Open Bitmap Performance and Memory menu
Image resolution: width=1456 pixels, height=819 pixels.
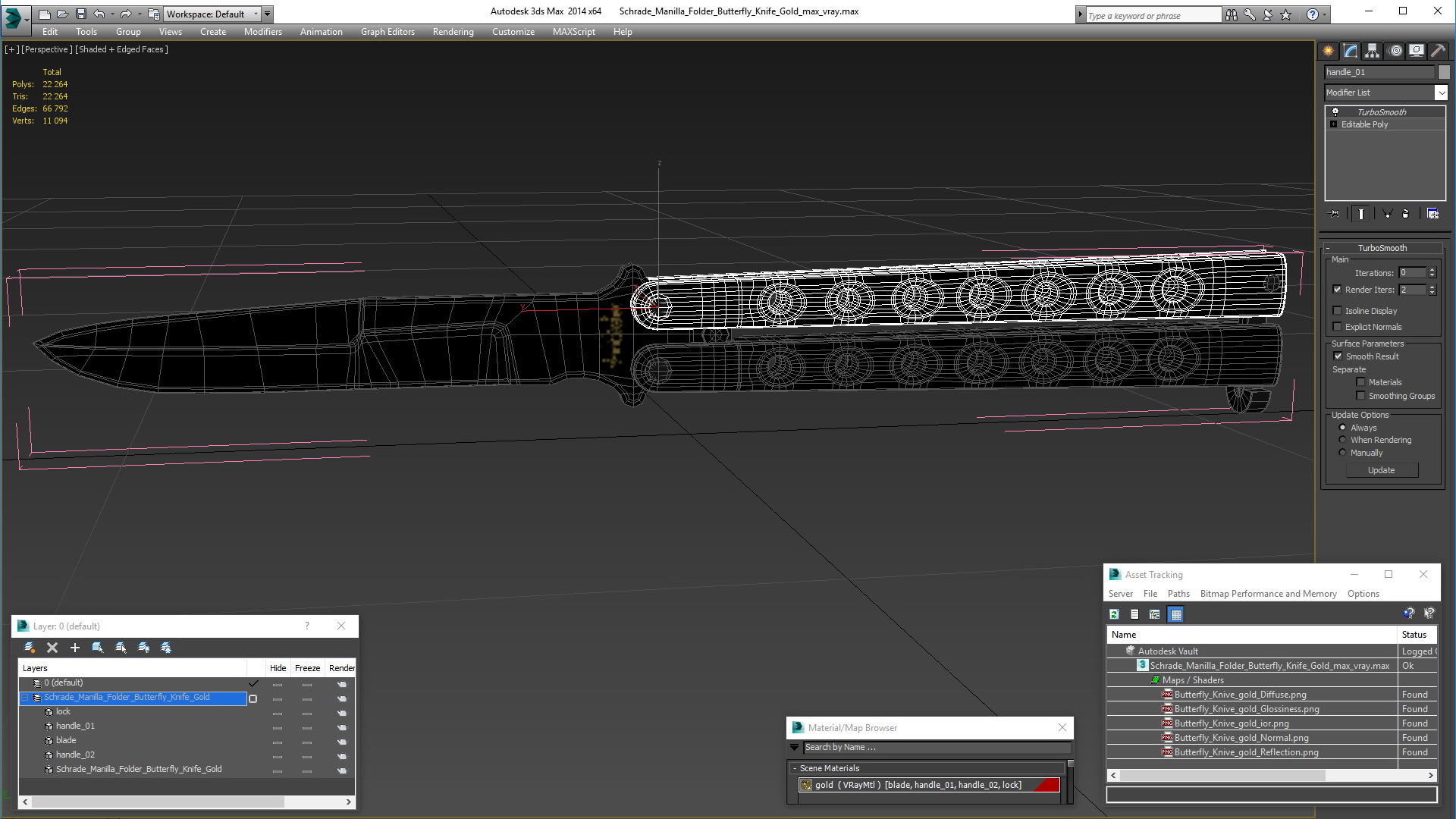pos(1268,594)
